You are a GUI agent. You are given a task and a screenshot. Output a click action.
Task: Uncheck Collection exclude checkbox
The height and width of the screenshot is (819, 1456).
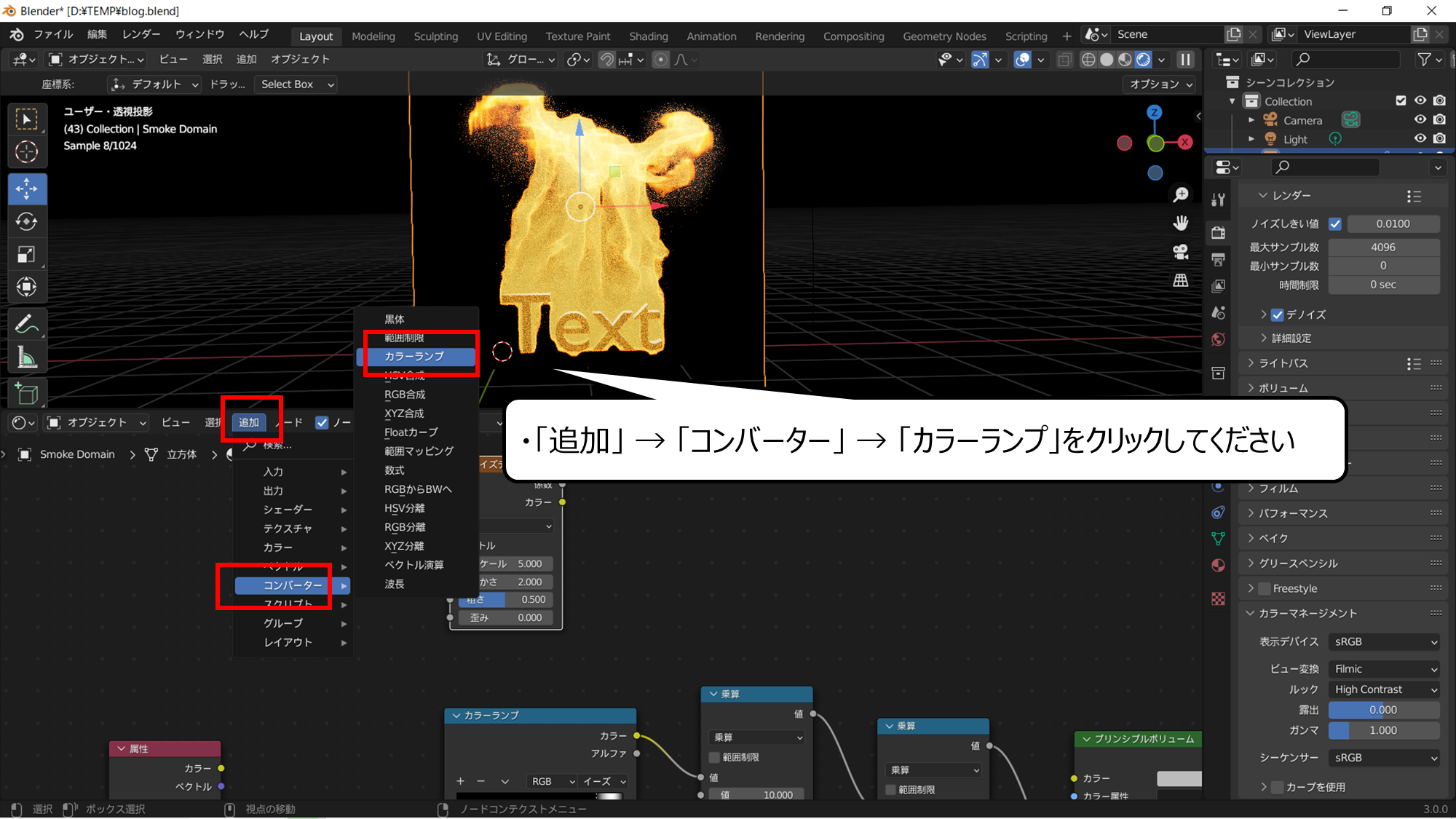(x=1401, y=100)
